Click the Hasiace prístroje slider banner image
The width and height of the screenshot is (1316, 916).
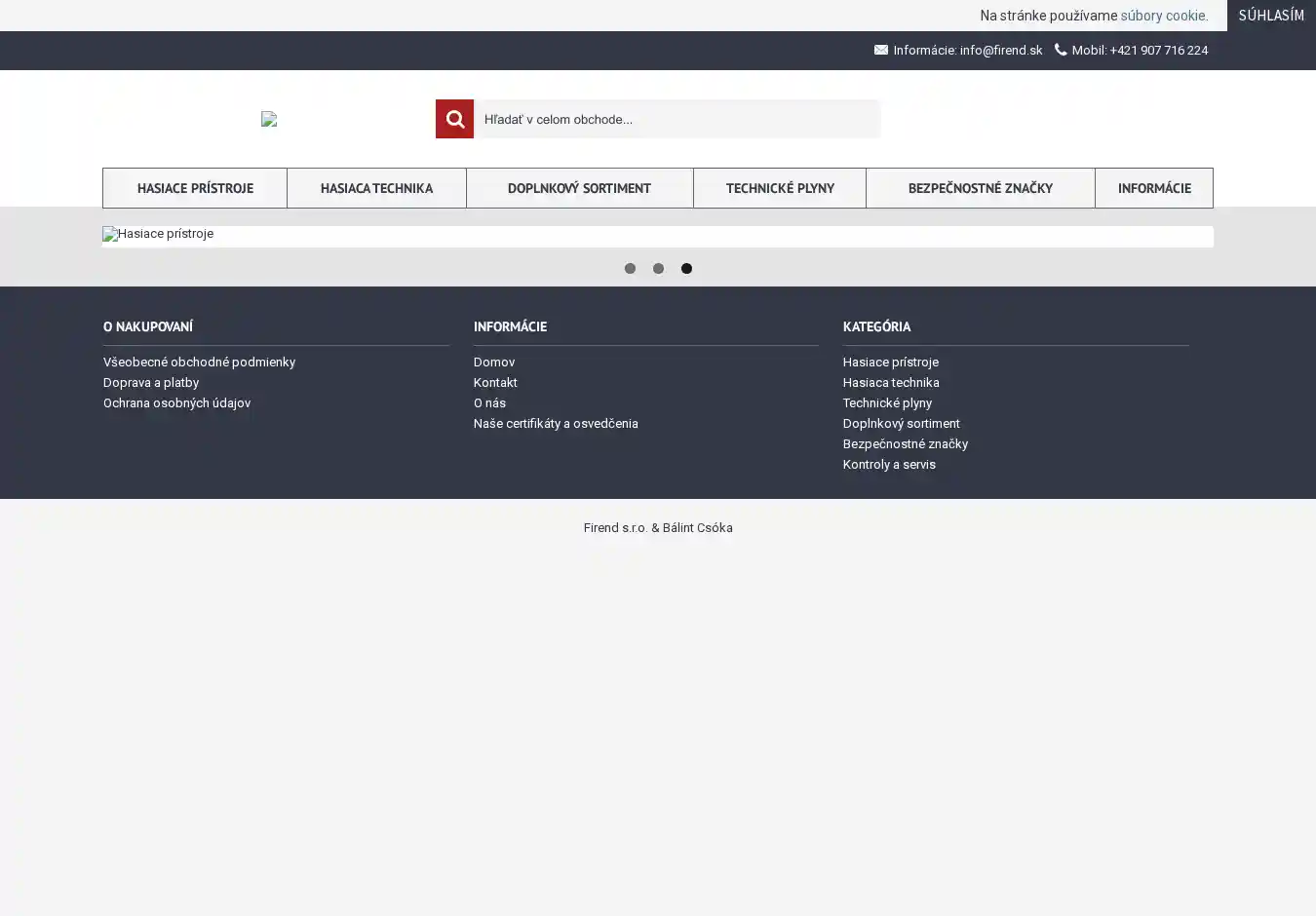pyautogui.click(x=657, y=235)
